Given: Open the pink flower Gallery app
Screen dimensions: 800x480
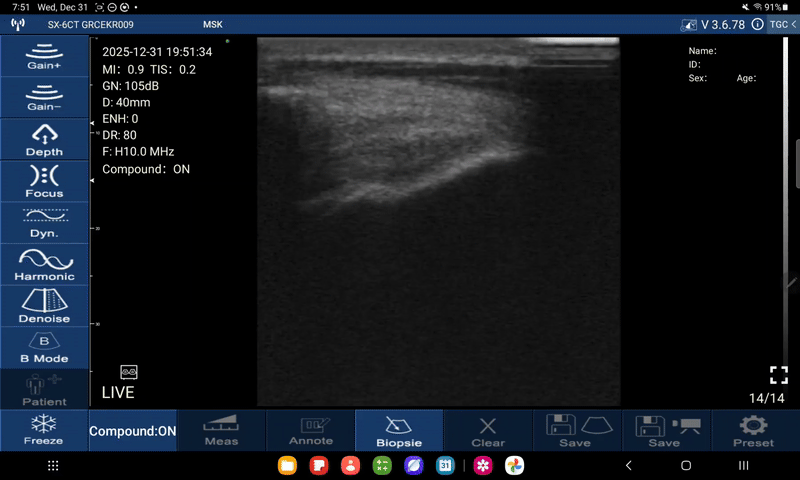Looking at the screenshot, I should [483, 465].
